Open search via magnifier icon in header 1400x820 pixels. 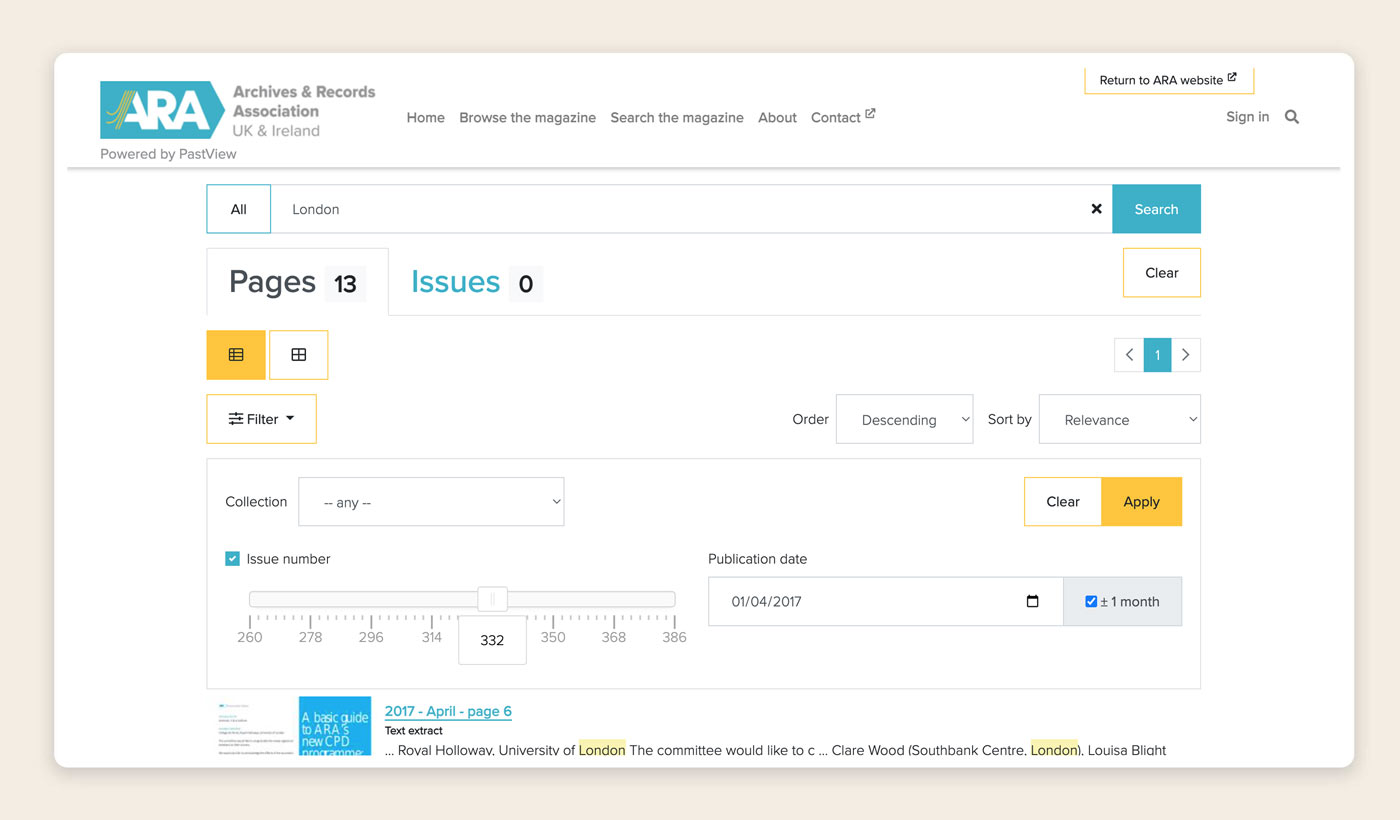(1292, 117)
